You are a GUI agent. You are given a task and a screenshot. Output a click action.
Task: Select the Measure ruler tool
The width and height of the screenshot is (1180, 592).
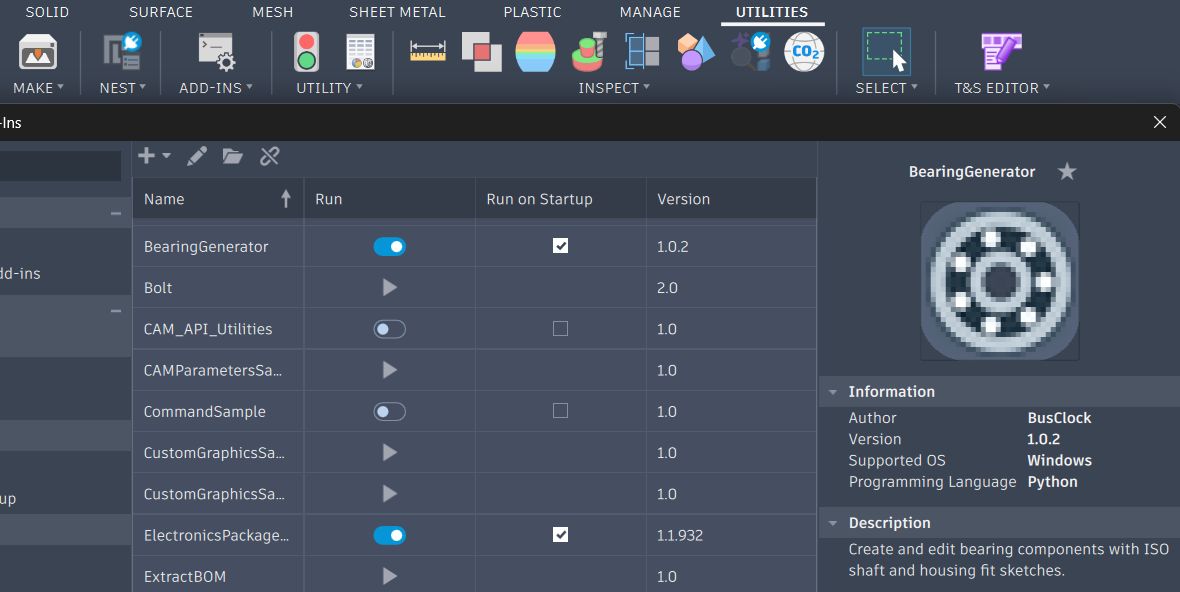point(427,51)
